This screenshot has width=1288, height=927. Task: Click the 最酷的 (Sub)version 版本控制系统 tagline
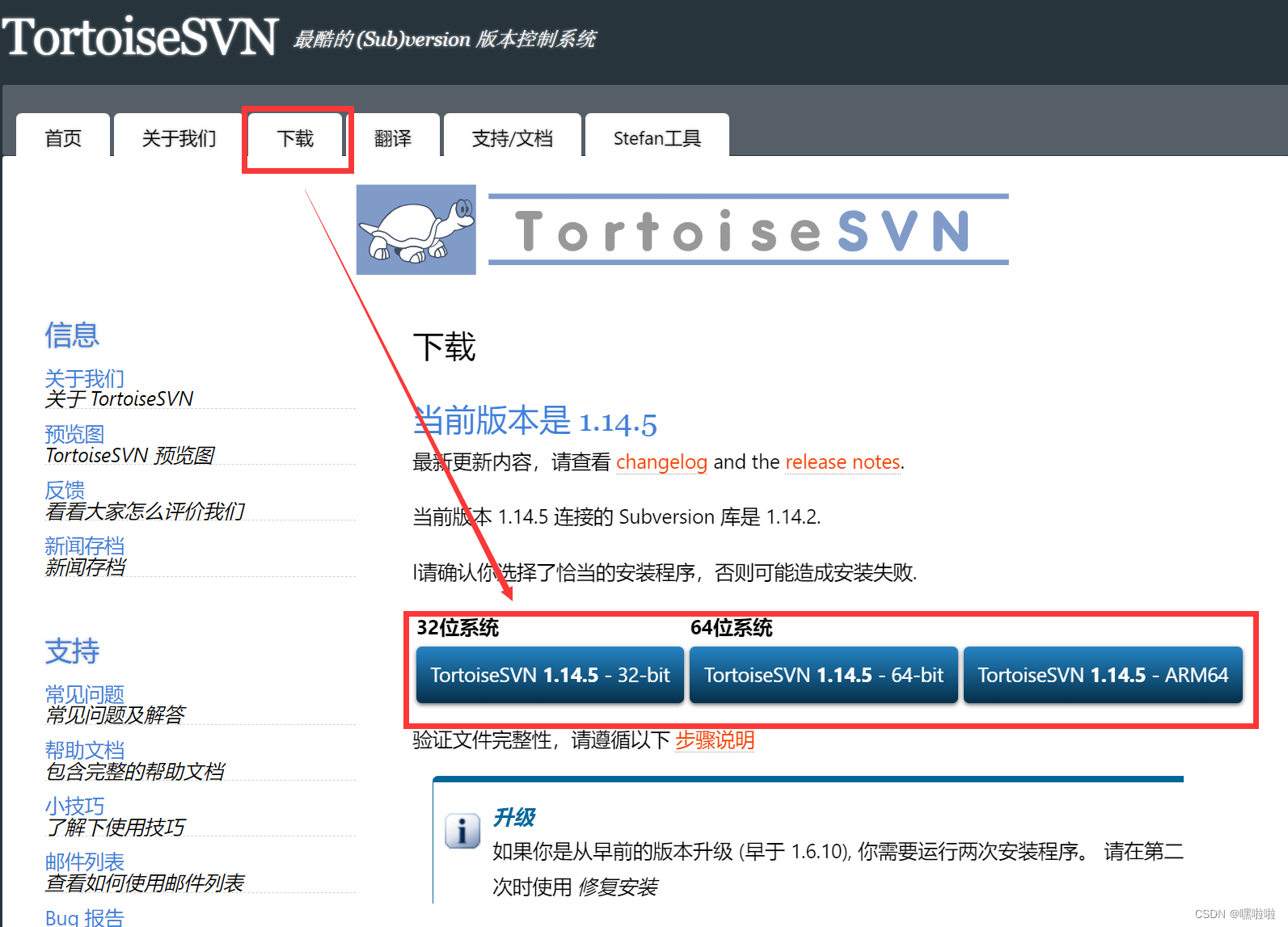click(445, 39)
